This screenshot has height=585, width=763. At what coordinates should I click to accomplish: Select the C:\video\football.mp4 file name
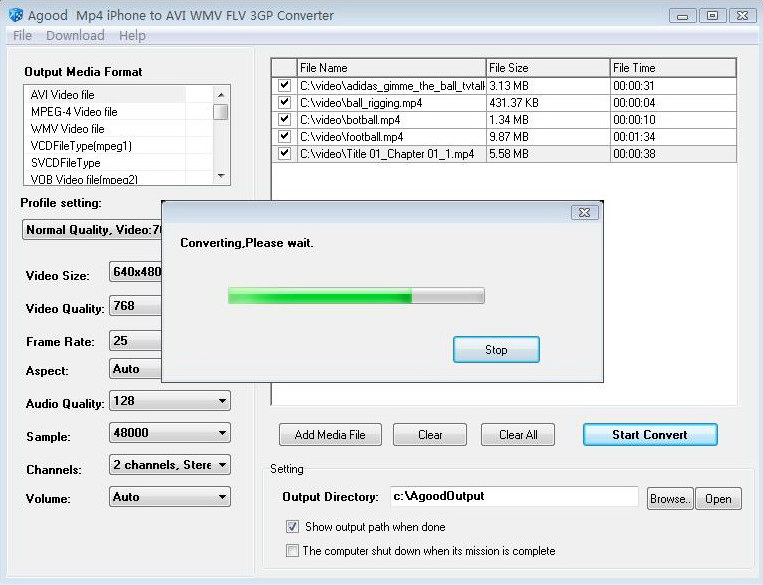351,137
